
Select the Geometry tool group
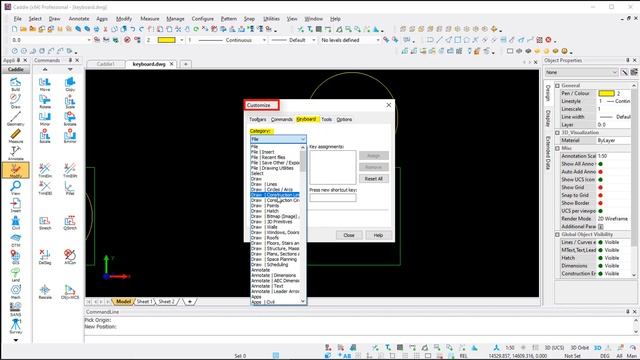(x=16, y=118)
